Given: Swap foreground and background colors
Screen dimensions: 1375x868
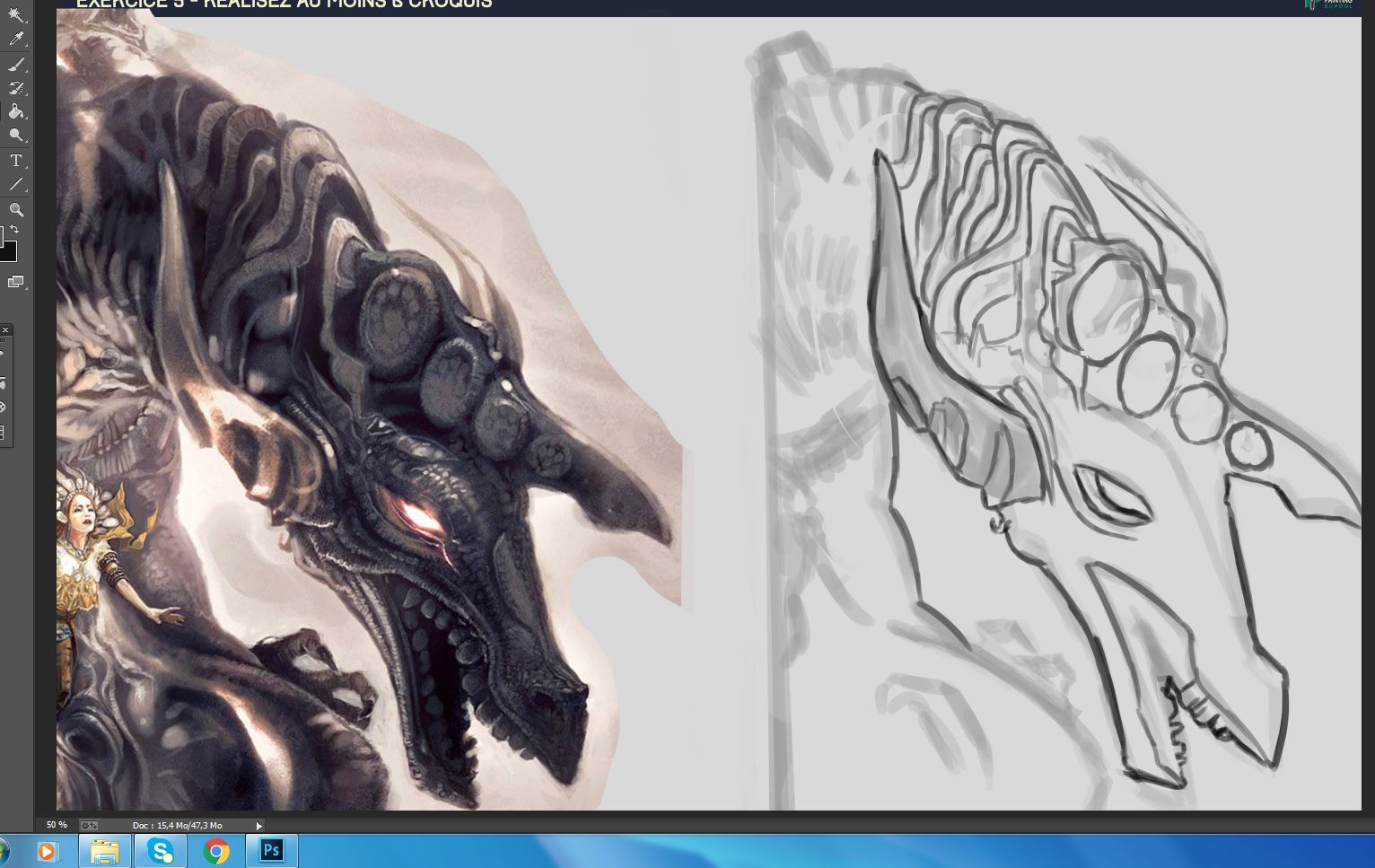Looking at the screenshot, I should point(14,229).
